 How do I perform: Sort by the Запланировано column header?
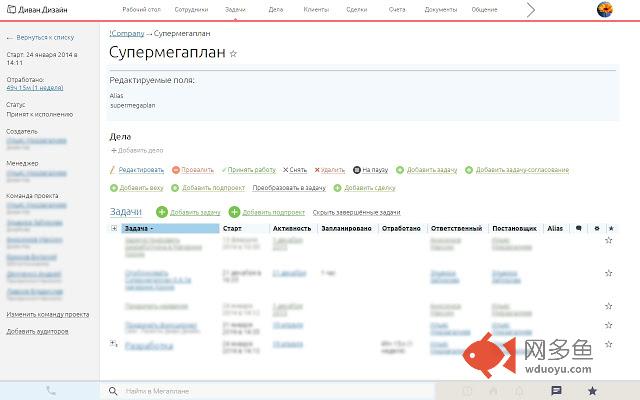click(x=347, y=229)
